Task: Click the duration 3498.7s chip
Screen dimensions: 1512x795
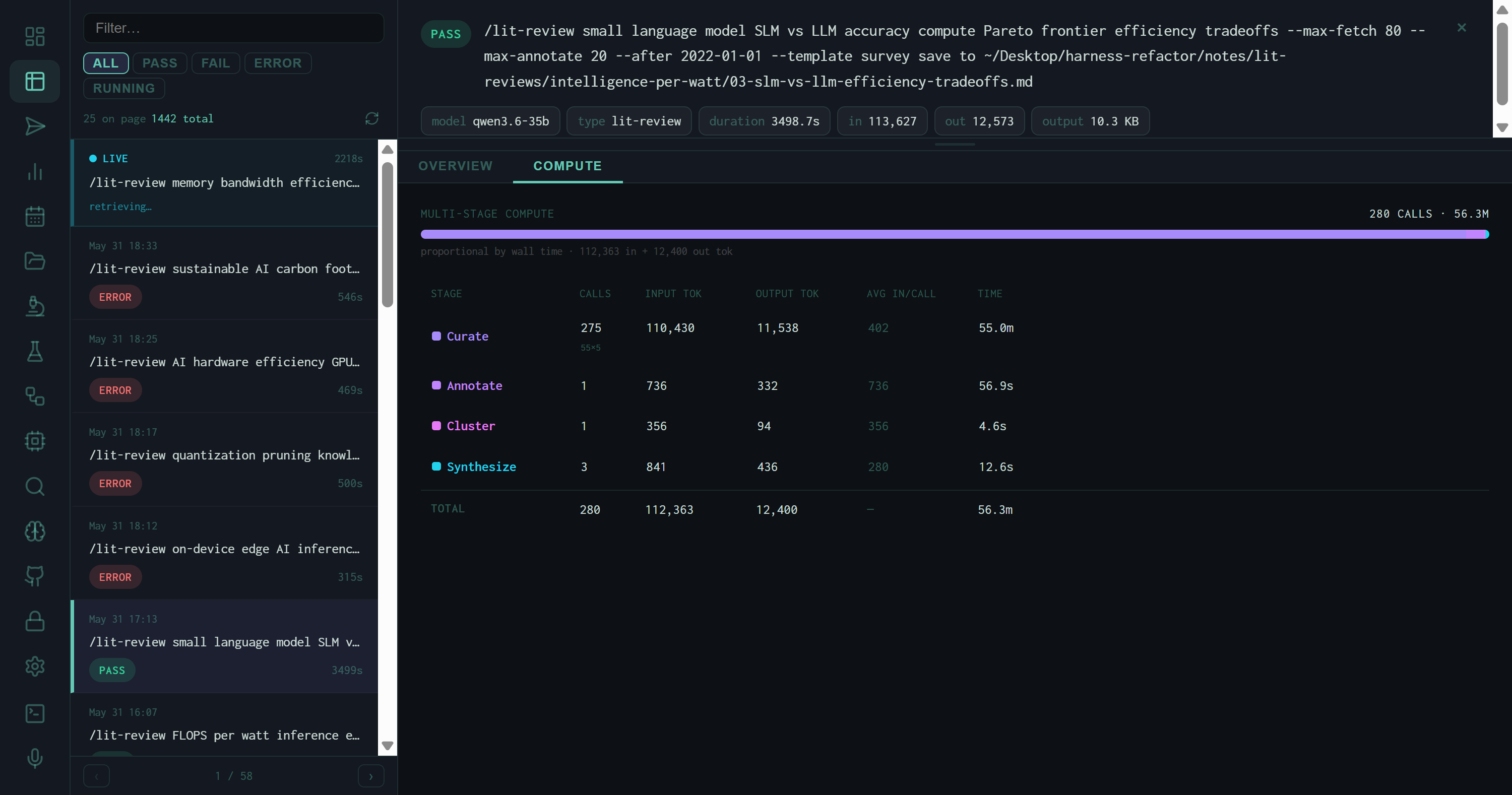Action: pyautogui.click(x=764, y=121)
